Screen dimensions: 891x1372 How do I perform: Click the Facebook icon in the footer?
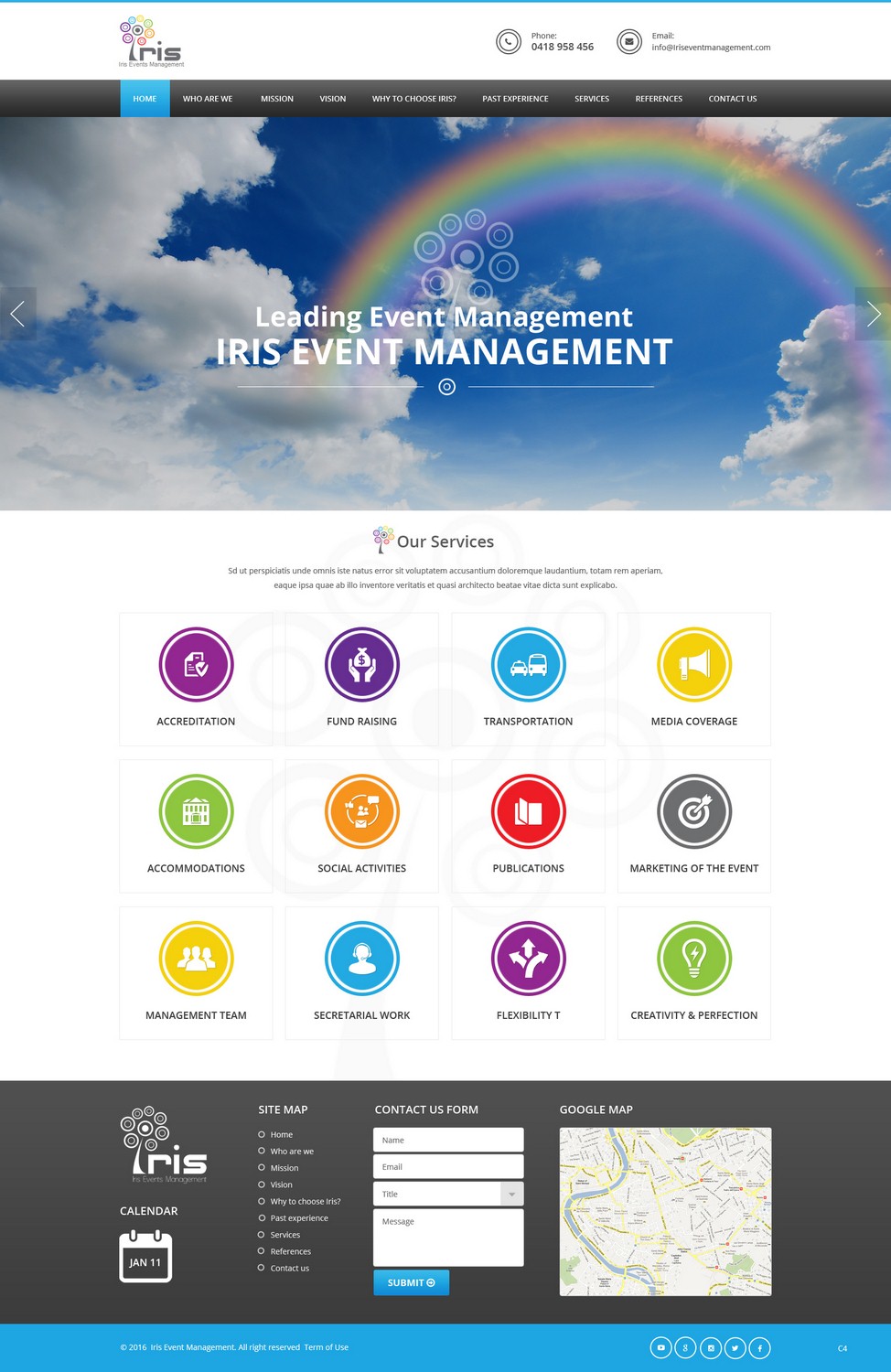[760, 1347]
